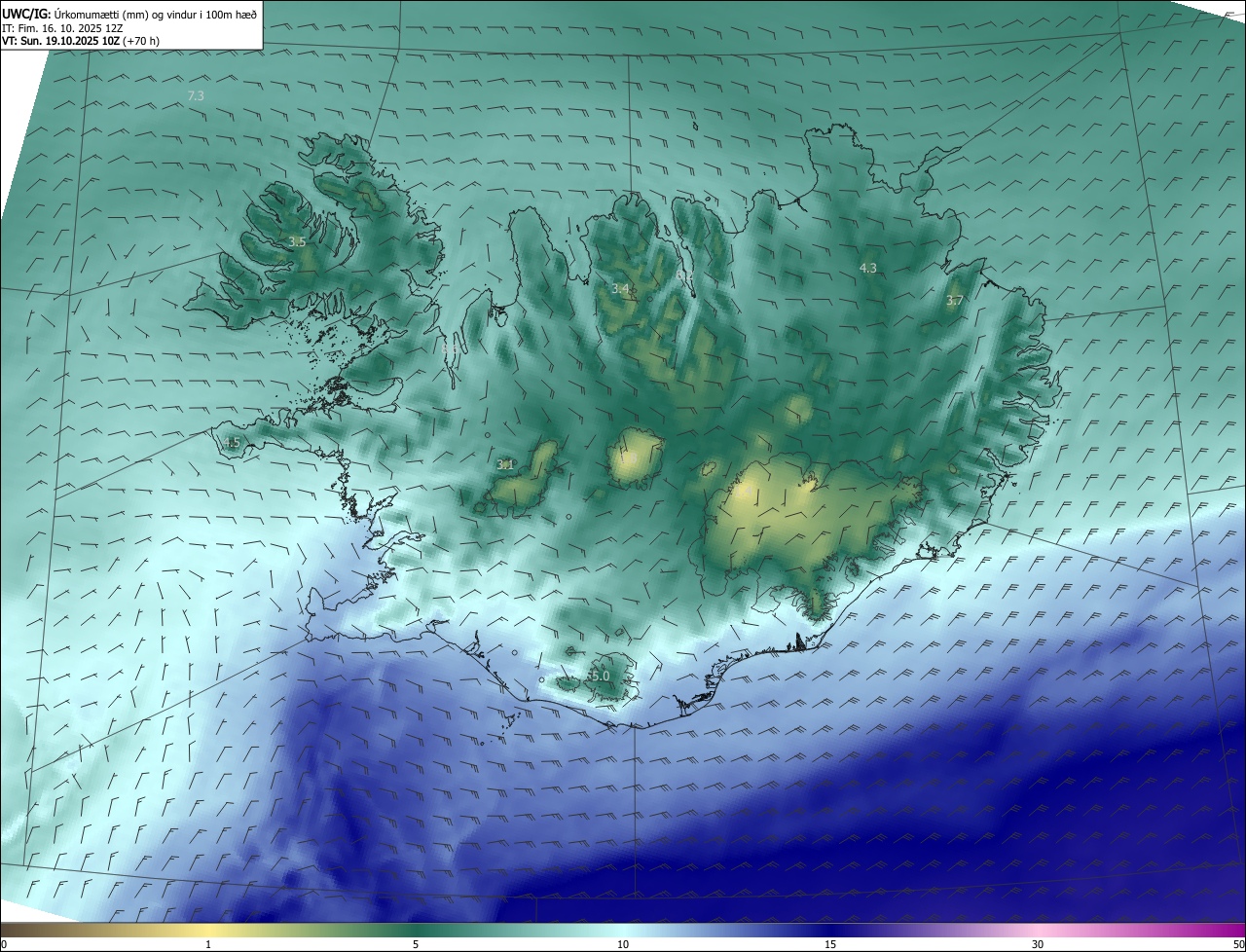Click the 'UWC/IG: Úrkomumætti (mm)' title line
This screenshot has height=952, width=1246.
click(x=129, y=13)
